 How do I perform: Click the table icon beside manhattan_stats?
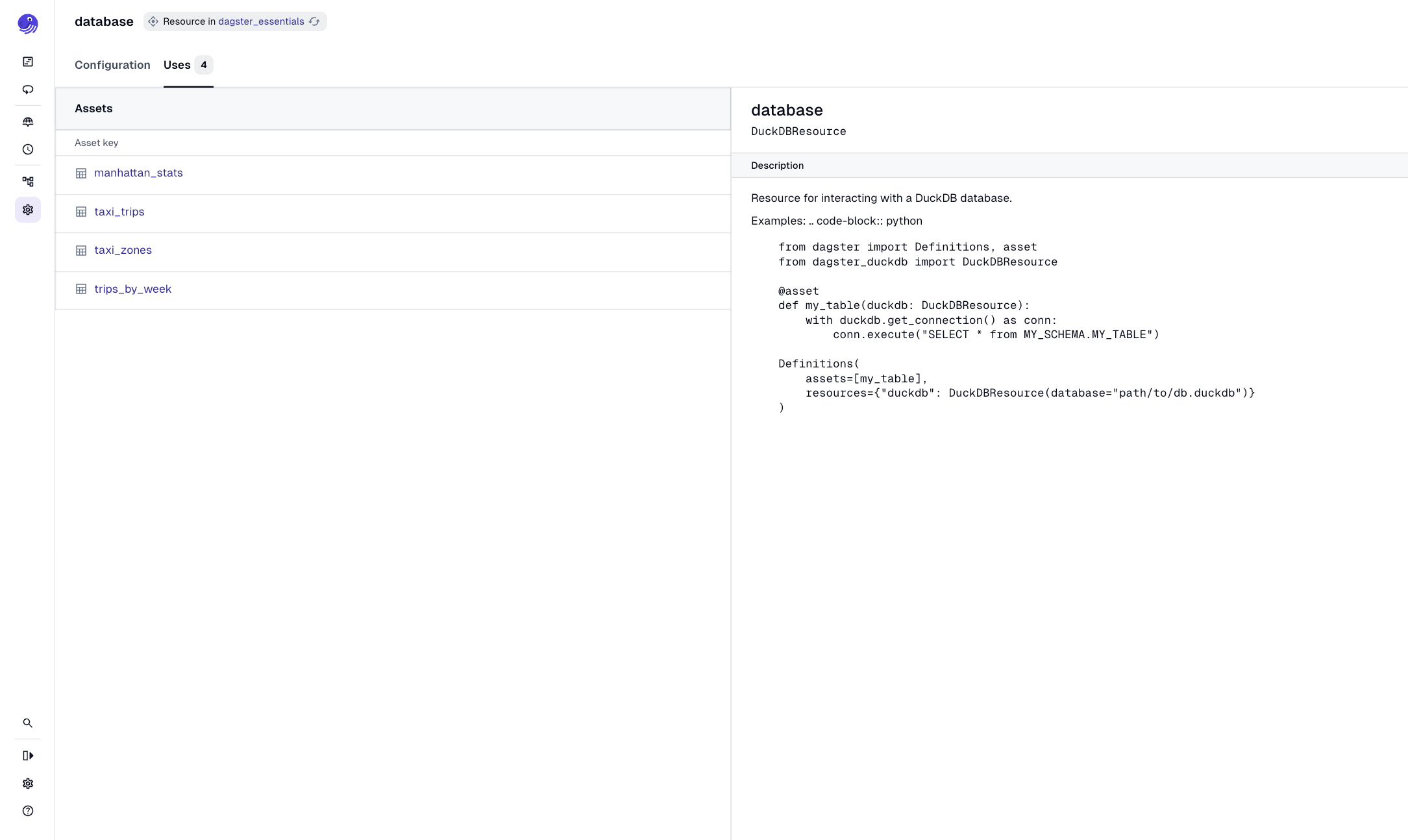[80, 173]
